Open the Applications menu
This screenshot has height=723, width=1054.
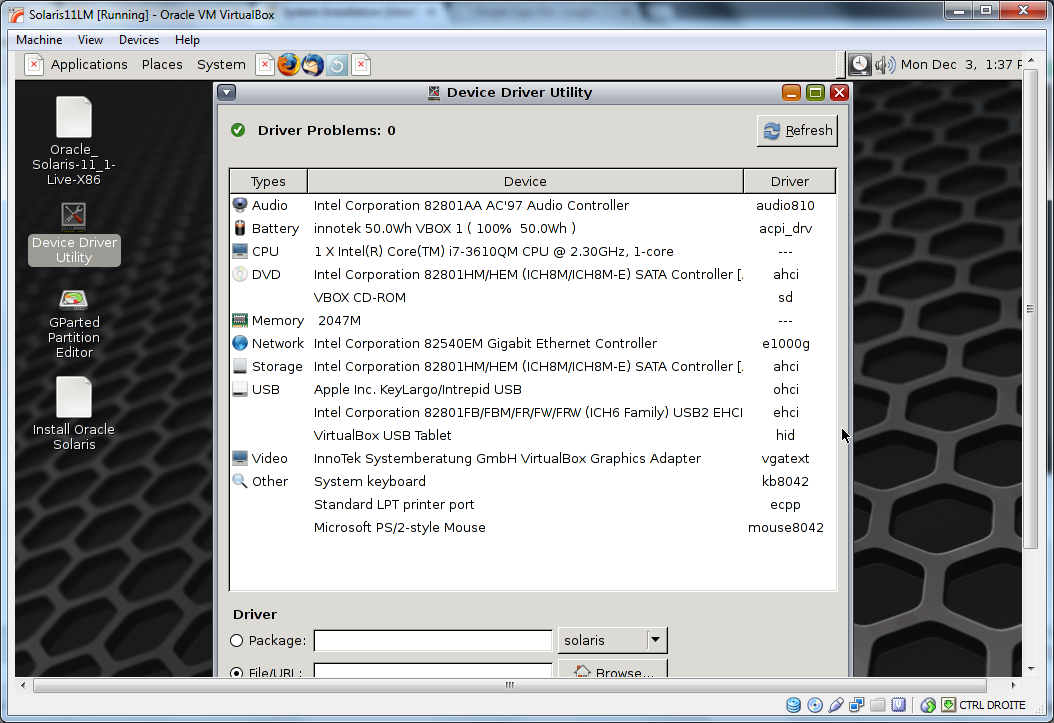click(x=89, y=65)
